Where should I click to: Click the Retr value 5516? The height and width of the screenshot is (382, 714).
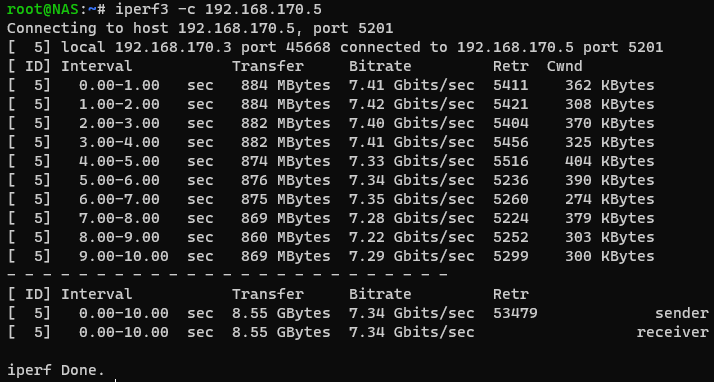511,161
